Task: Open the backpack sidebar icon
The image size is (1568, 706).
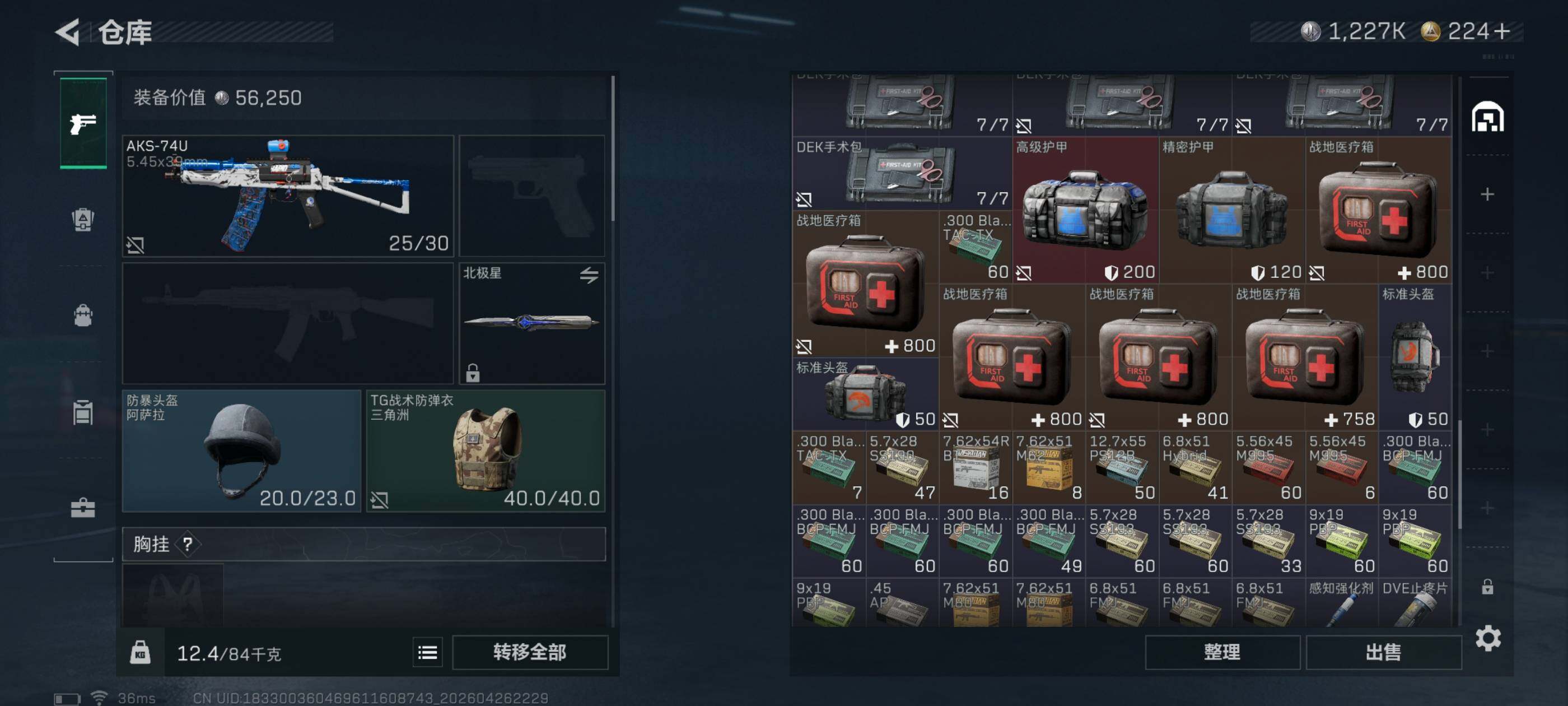Action: [x=83, y=315]
